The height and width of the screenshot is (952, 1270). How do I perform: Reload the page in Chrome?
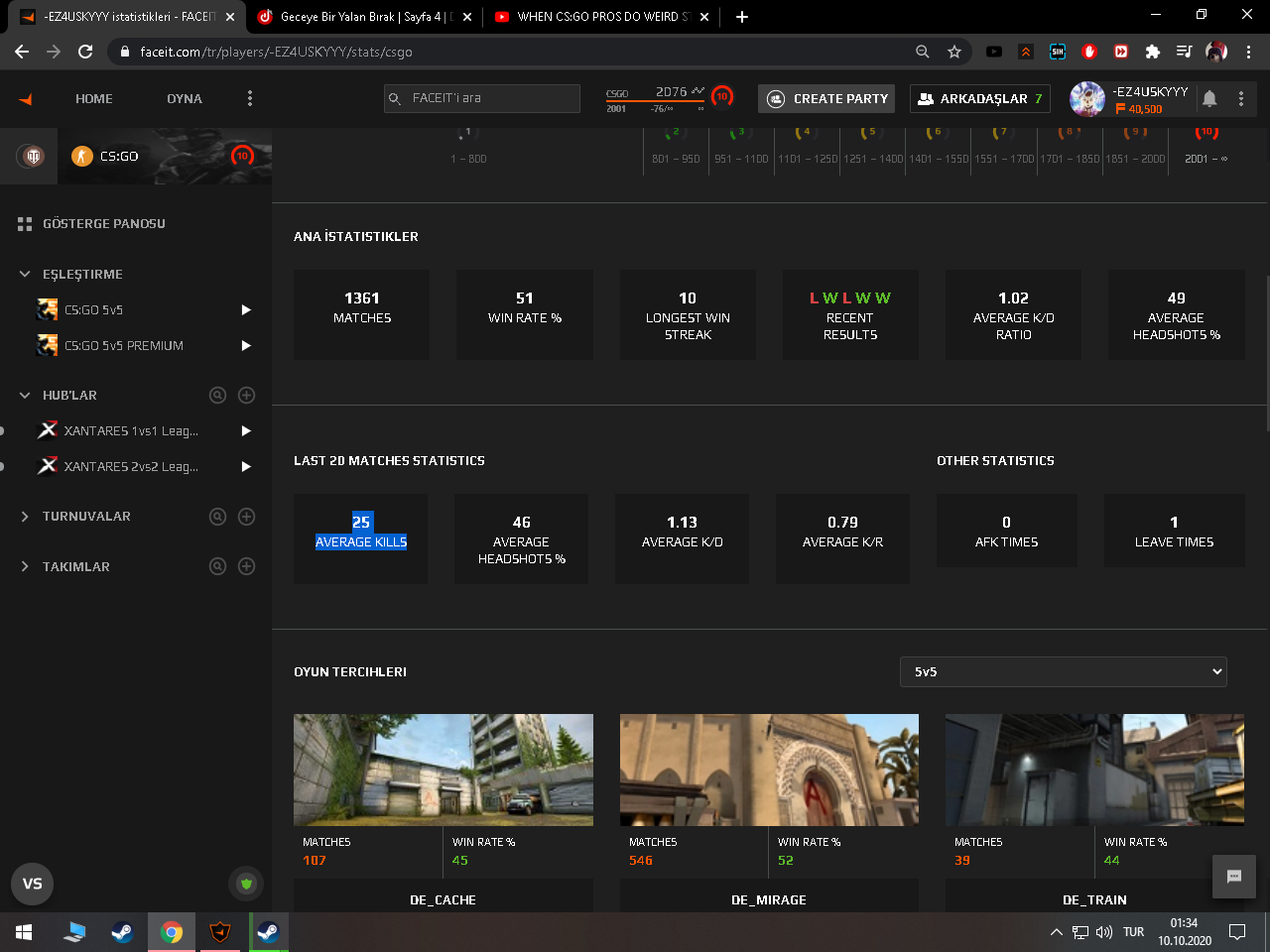coord(85,52)
